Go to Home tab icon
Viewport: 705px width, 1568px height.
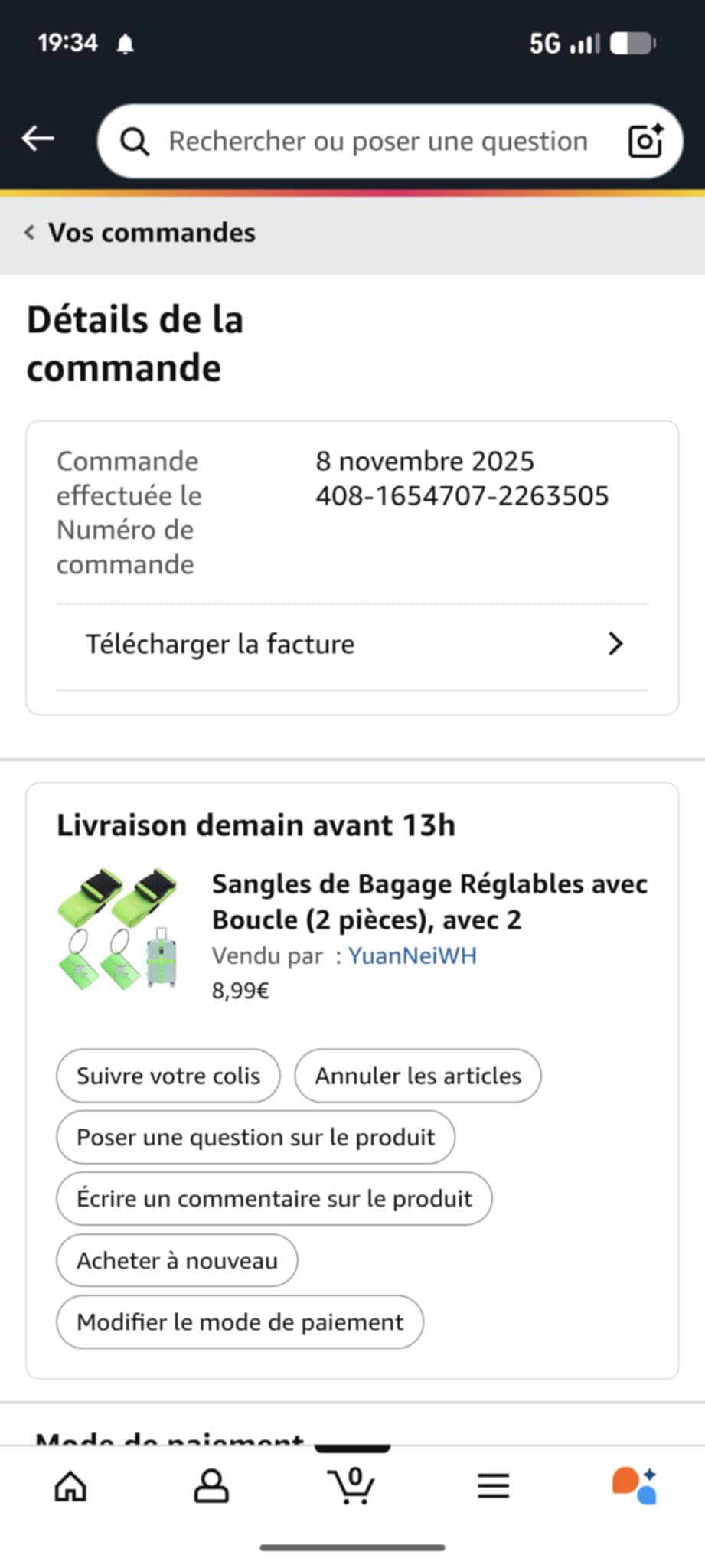[70, 1486]
